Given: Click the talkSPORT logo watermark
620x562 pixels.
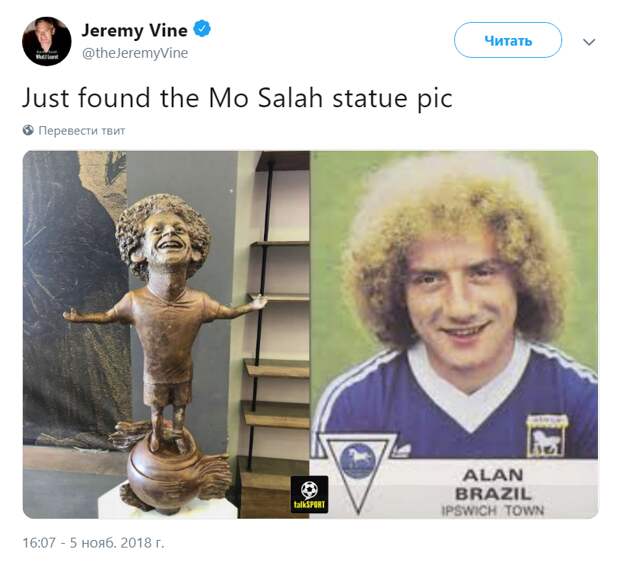Looking at the screenshot, I should tap(309, 494).
